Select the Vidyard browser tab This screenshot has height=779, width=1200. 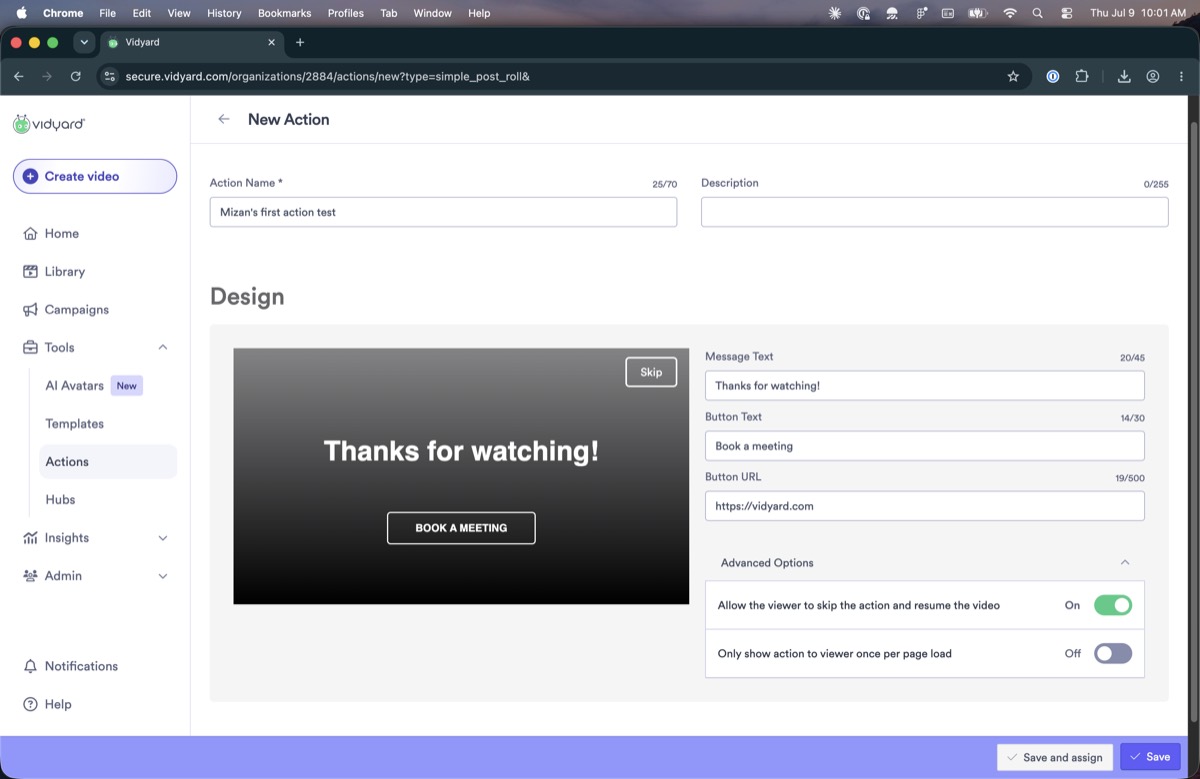click(190, 42)
